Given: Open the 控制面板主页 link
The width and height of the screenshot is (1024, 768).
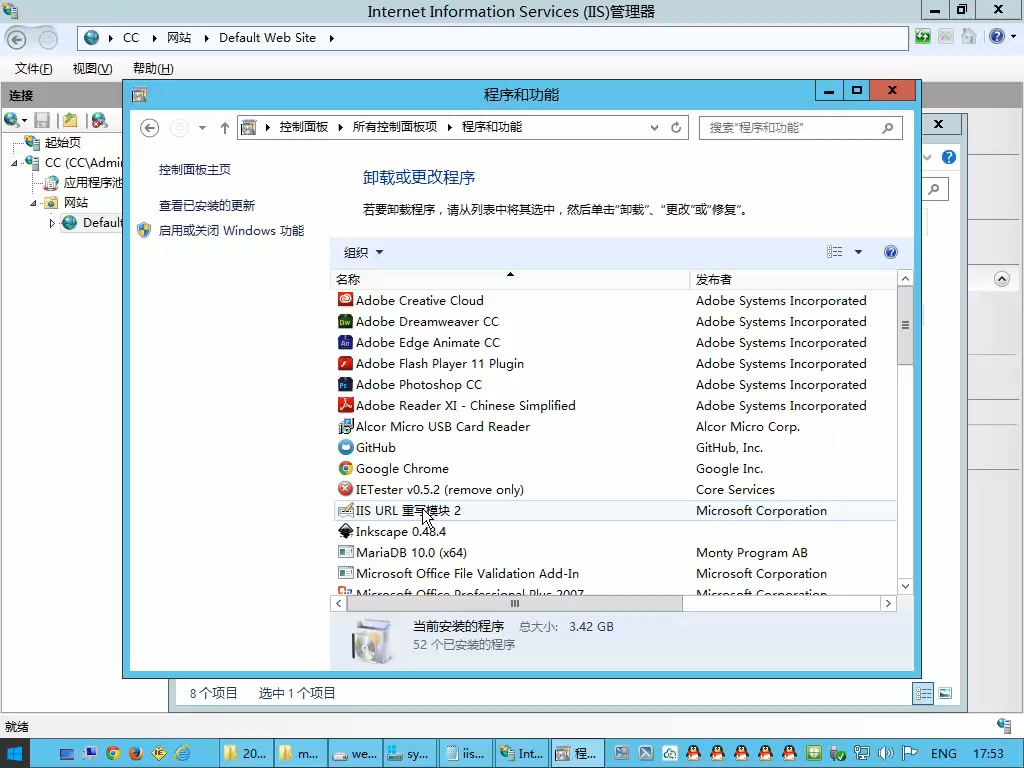Looking at the screenshot, I should coord(195,170).
